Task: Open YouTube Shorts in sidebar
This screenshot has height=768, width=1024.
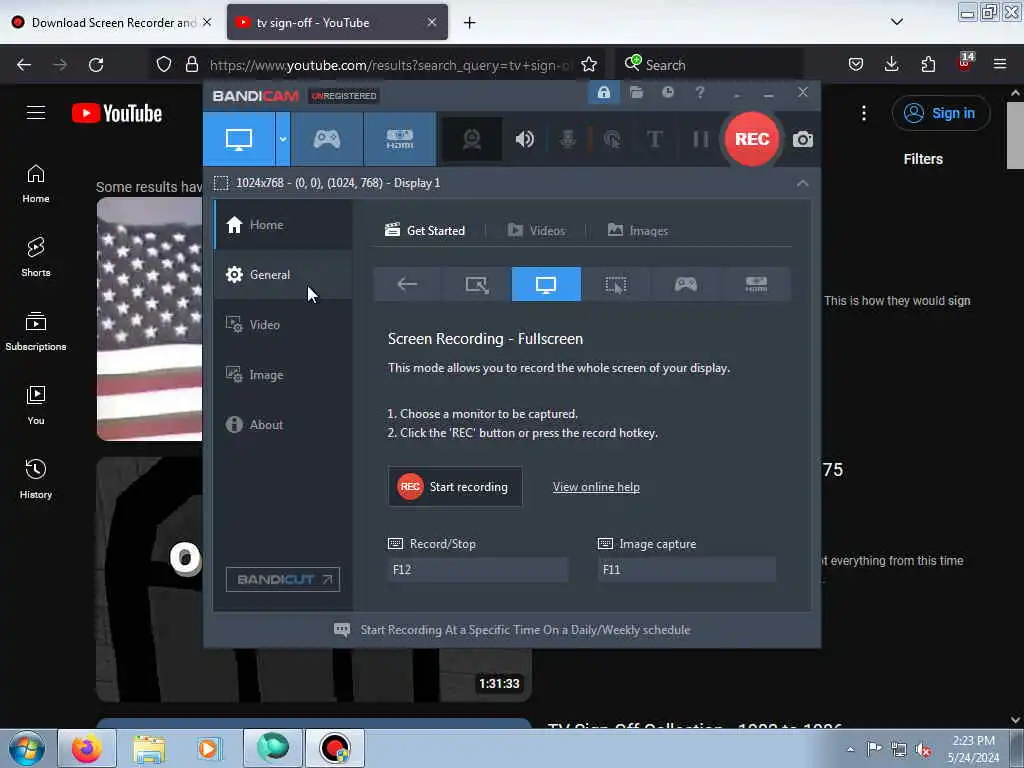Action: [x=36, y=257]
